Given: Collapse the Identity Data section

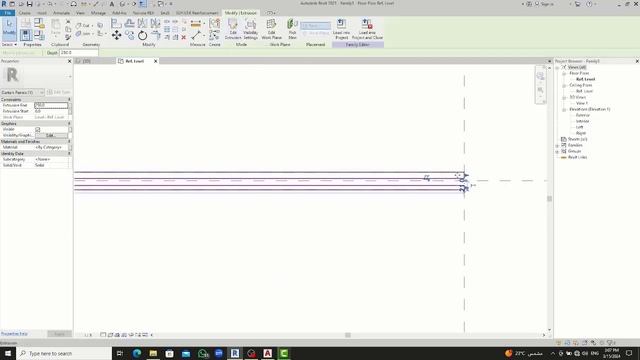Looking at the screenshot, I should (x=69, y=153).
